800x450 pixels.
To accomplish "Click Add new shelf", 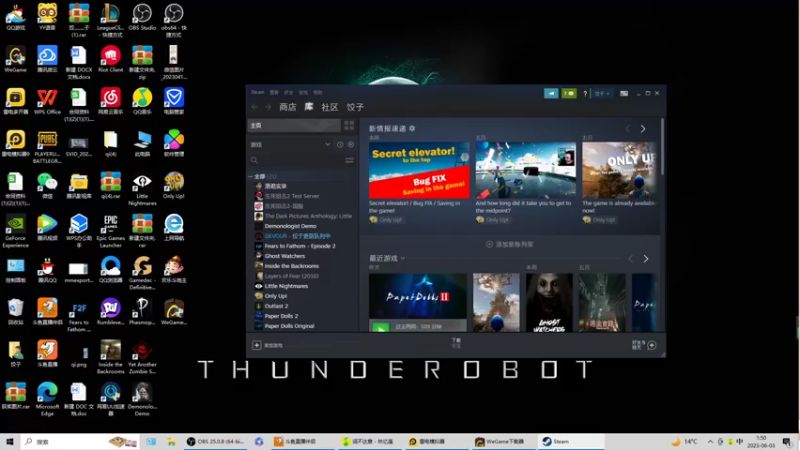I will (x=510, y=244).
